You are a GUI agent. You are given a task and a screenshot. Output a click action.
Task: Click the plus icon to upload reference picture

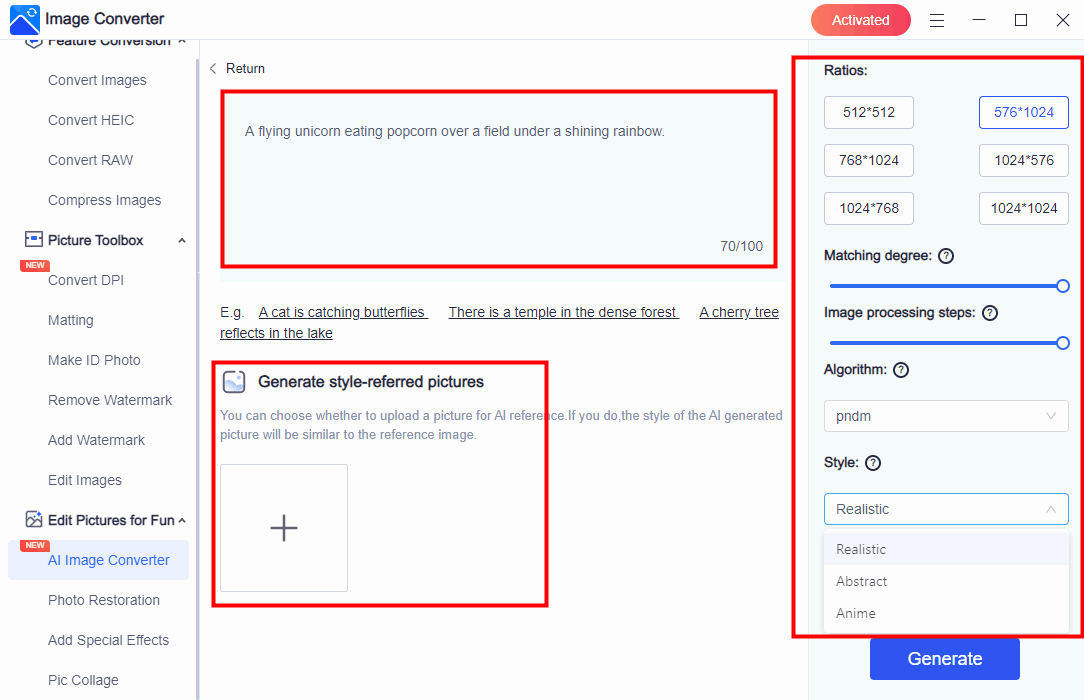[x=284, y=528]
